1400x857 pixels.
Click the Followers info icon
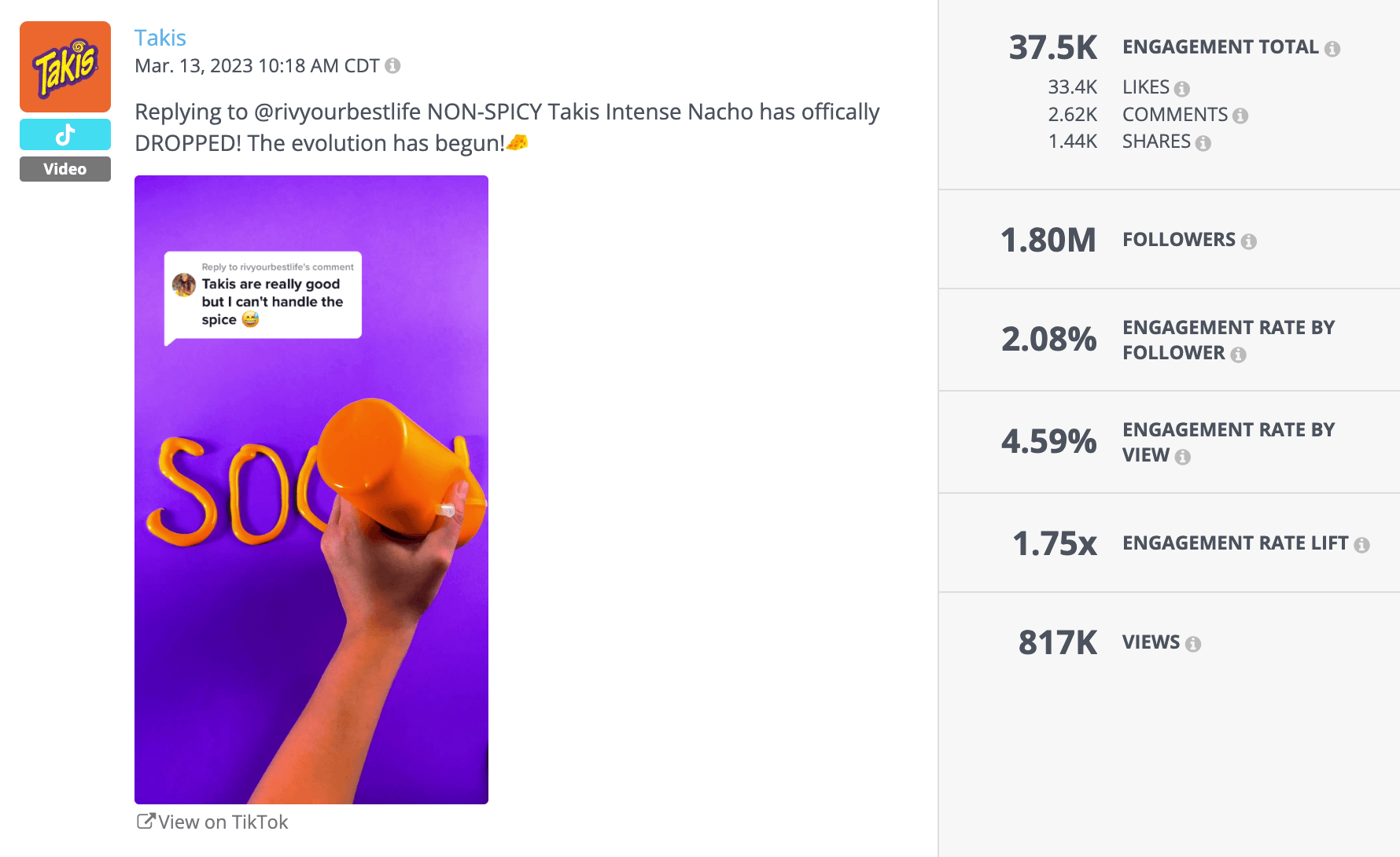click(1249, 241)
